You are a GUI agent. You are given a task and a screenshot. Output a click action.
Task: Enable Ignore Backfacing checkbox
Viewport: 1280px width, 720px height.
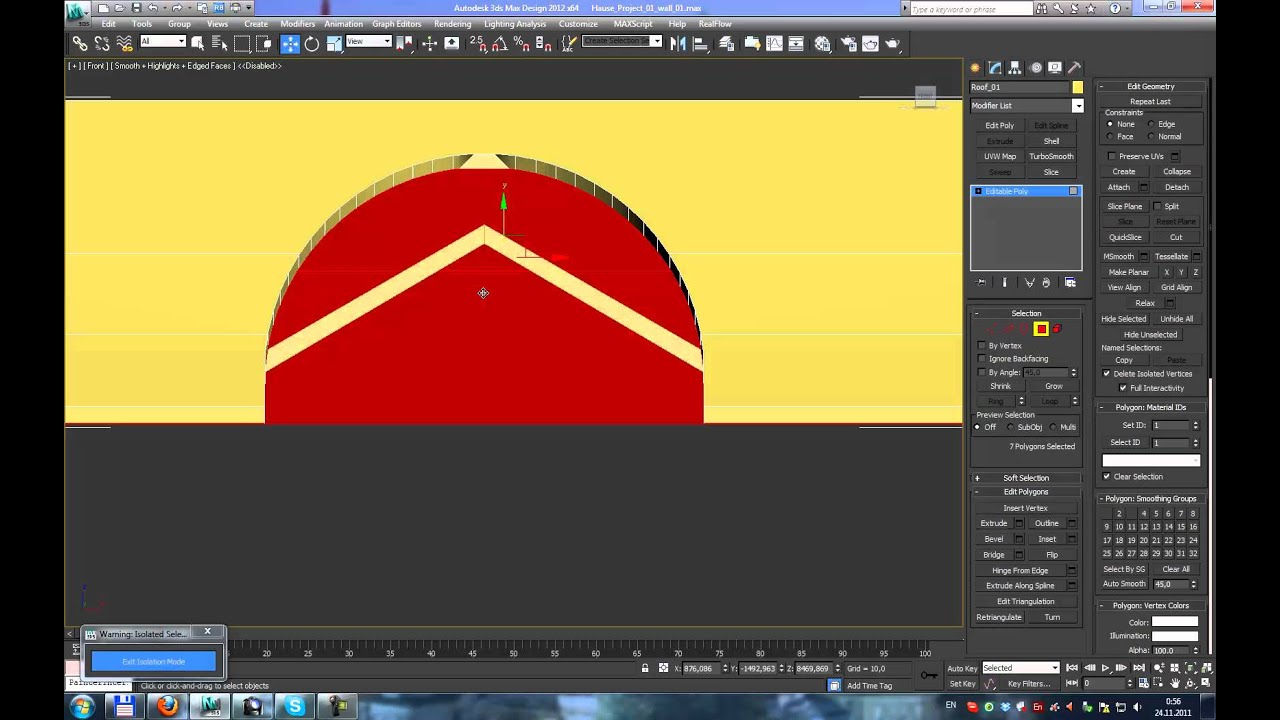point(982,359)
